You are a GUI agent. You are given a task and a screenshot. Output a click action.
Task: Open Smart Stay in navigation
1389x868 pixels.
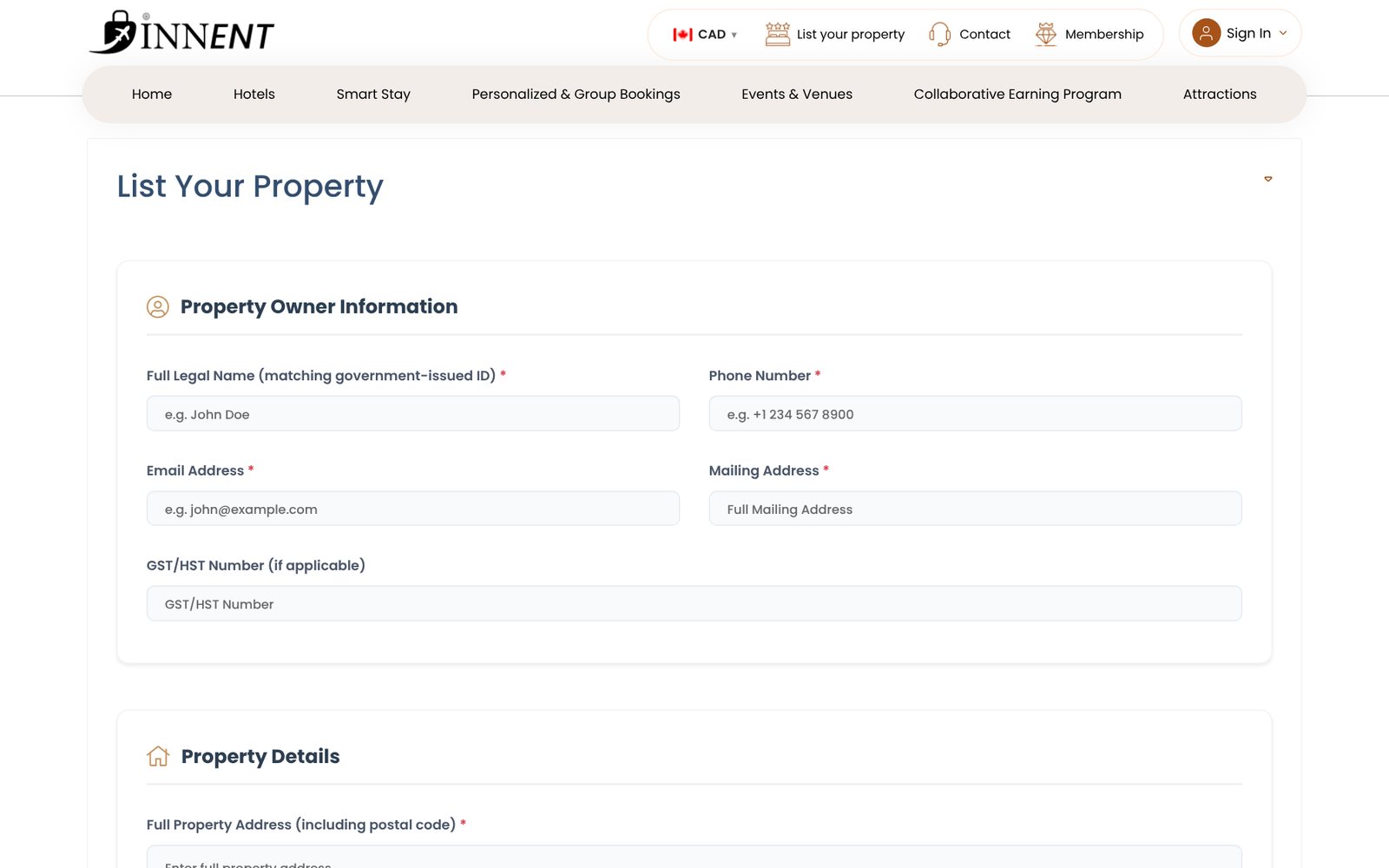coord(373,94)
